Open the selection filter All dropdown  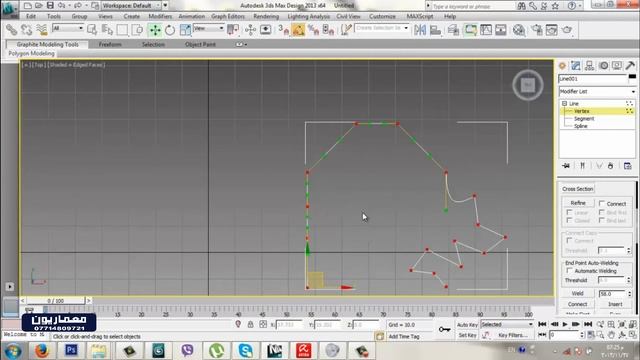[68, 28]
